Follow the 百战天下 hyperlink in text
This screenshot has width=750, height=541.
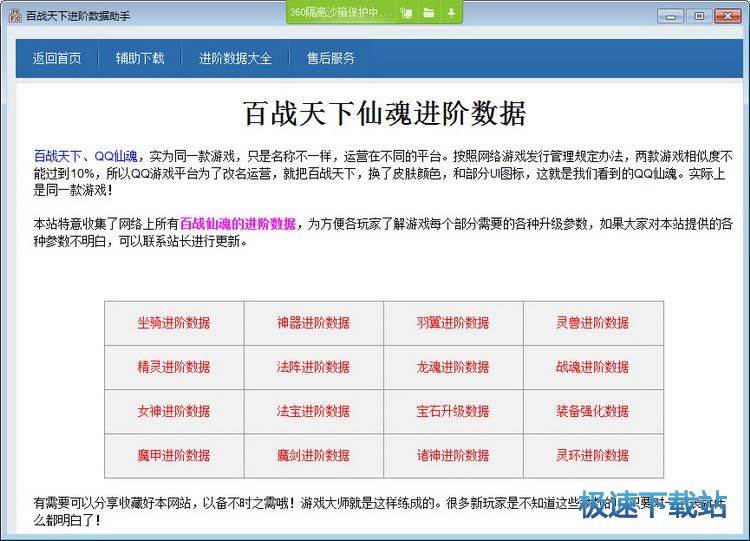[58, 157]
